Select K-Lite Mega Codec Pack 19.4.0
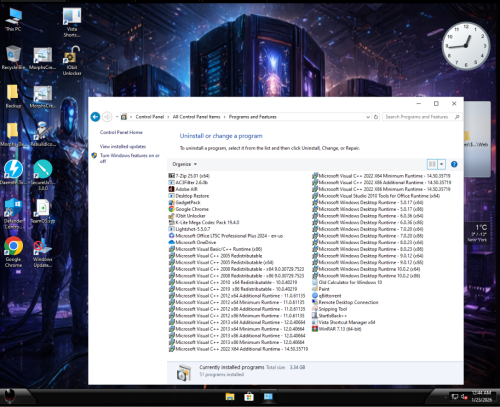Viewport: 500px width, 407px height. point(204,222)
